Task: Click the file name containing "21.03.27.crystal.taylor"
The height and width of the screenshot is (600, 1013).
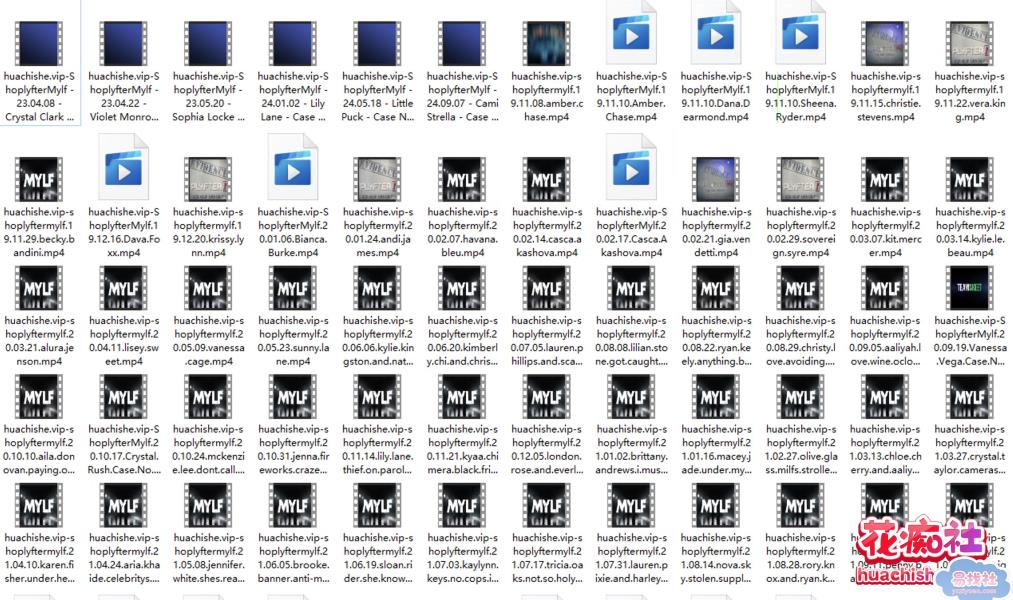Action: [970, 450]
